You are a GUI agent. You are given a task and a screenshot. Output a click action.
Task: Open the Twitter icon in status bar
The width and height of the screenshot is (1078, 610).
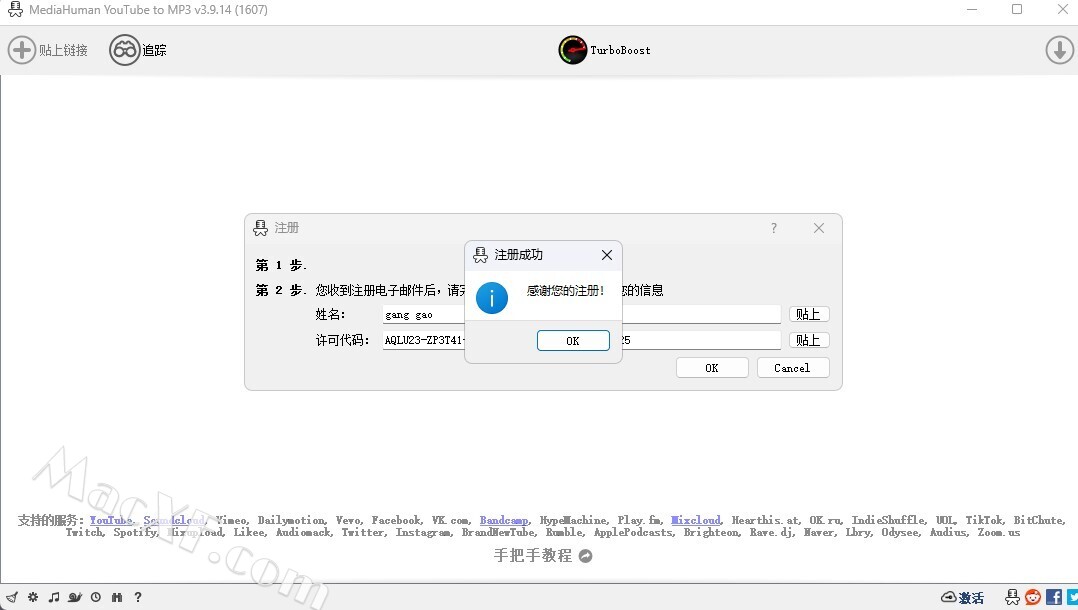tap(1072, 597)
